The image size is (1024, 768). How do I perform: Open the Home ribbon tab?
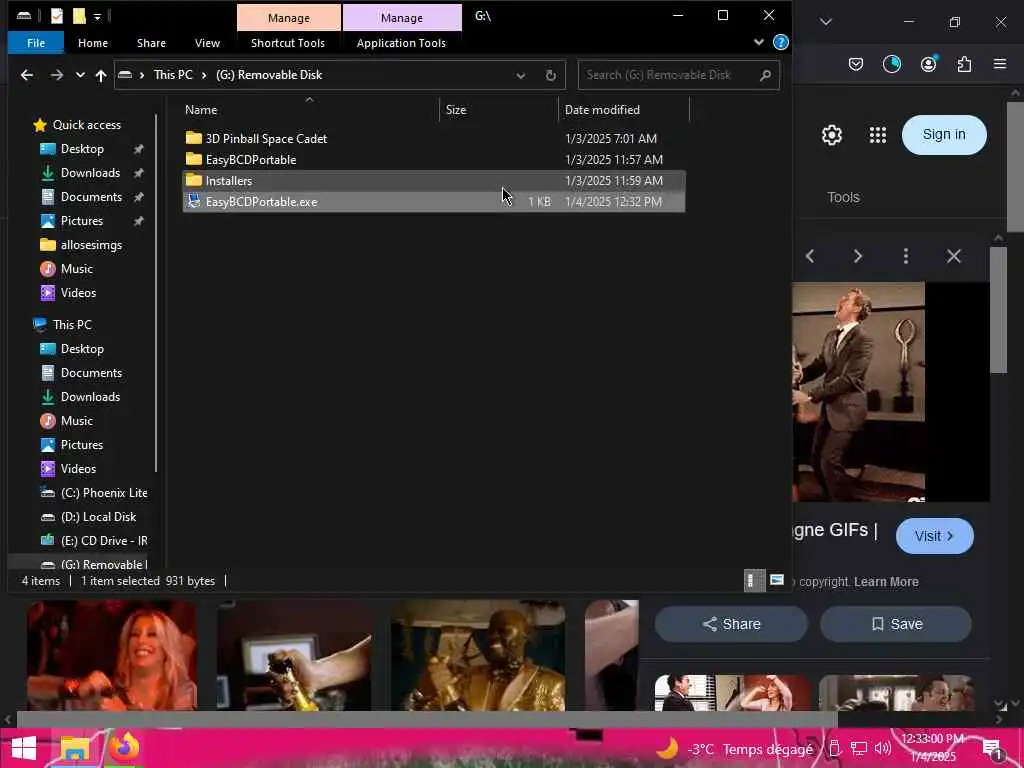[x=93, y=43]
